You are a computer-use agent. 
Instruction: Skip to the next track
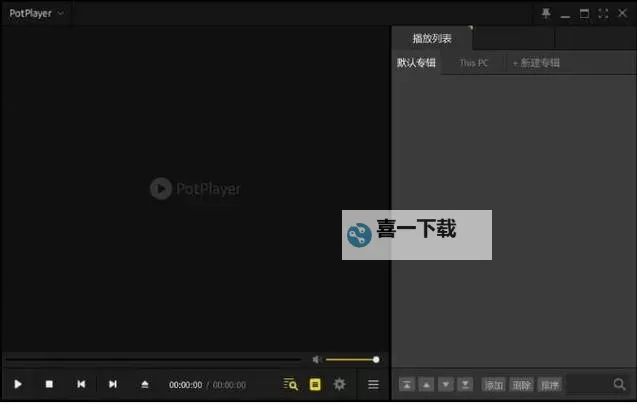(113, 384)
